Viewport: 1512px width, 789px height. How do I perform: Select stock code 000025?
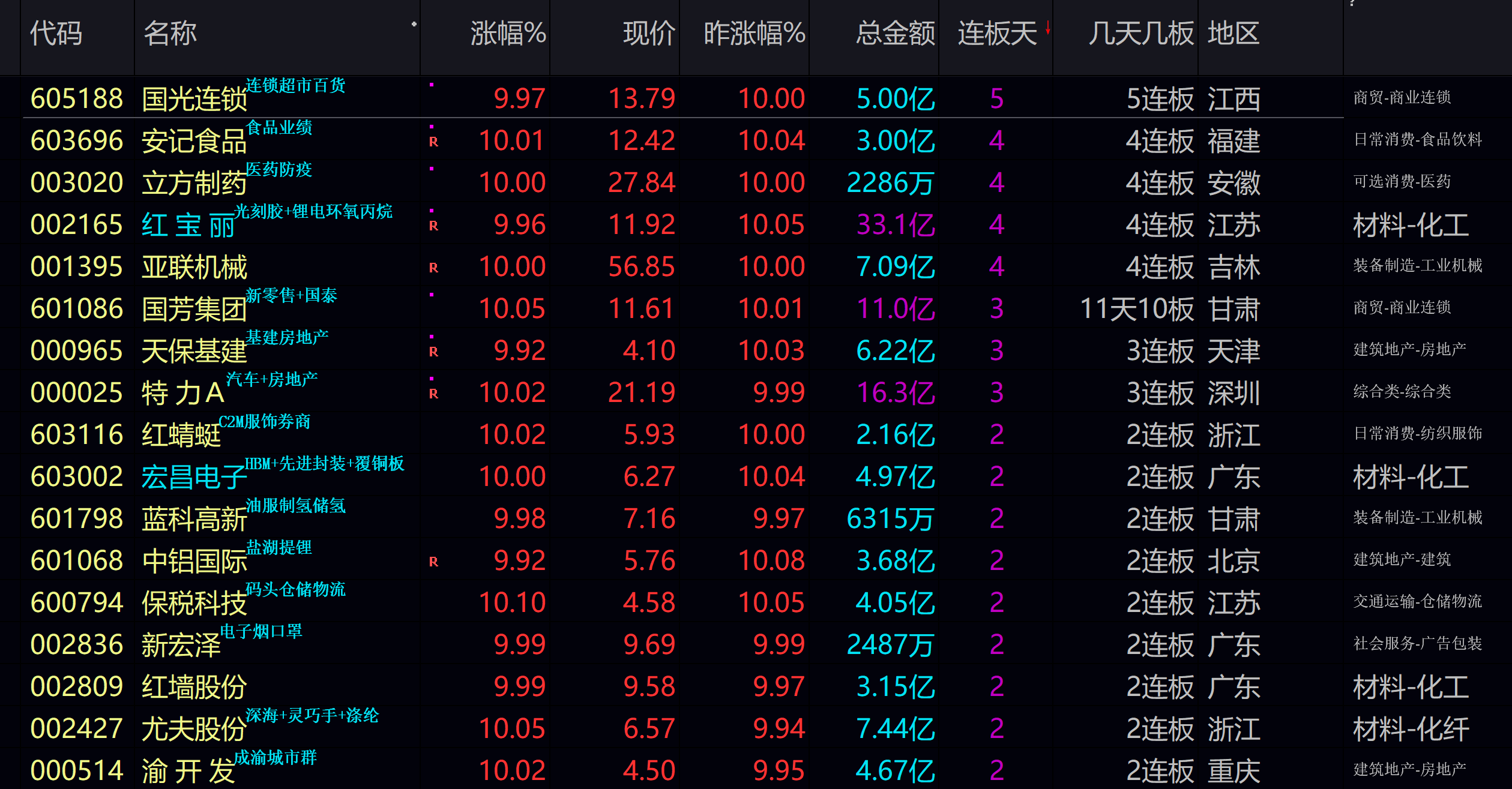click(x=77, y=392)
